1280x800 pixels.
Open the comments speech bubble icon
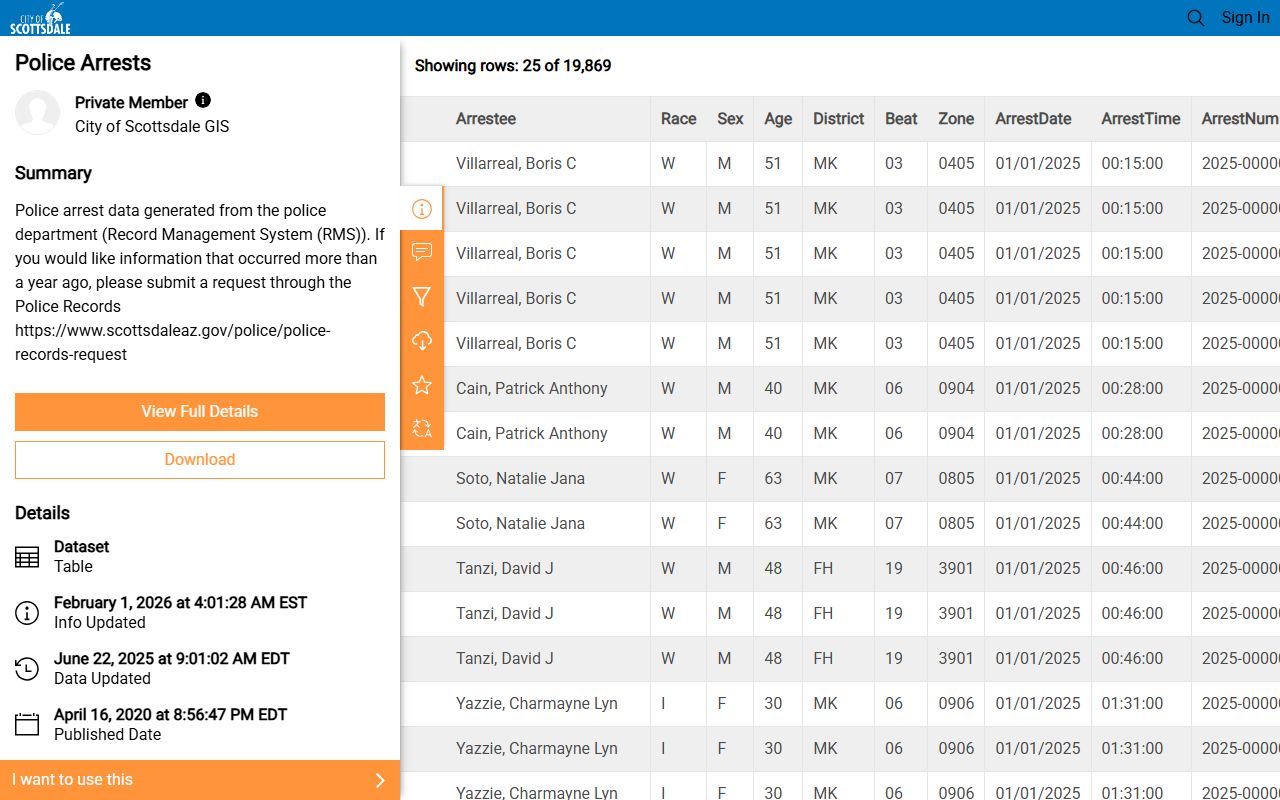tap(422, 252)
